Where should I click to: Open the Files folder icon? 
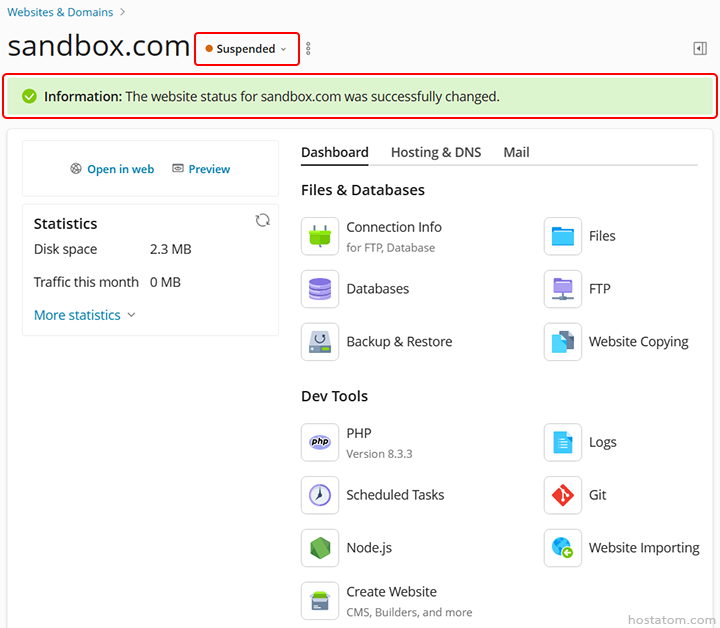[563, 236]
